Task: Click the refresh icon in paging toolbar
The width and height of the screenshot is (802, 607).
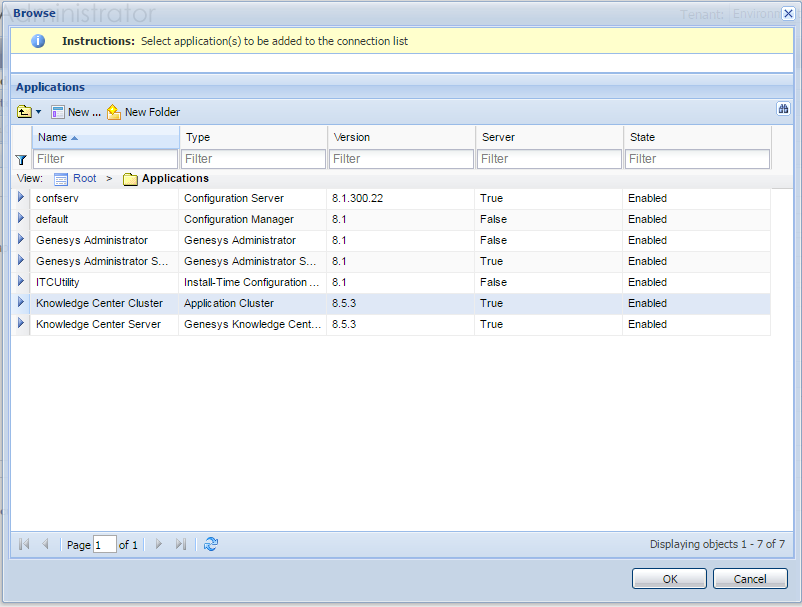Action: (211, 545)
